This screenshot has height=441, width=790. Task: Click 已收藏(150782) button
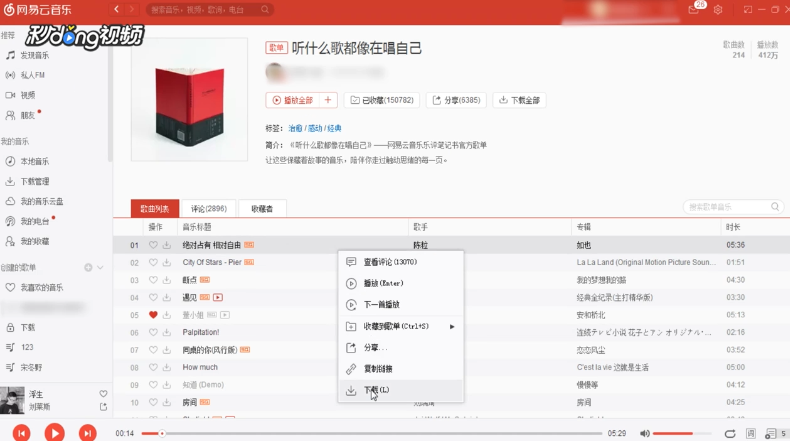click(382, 100)
